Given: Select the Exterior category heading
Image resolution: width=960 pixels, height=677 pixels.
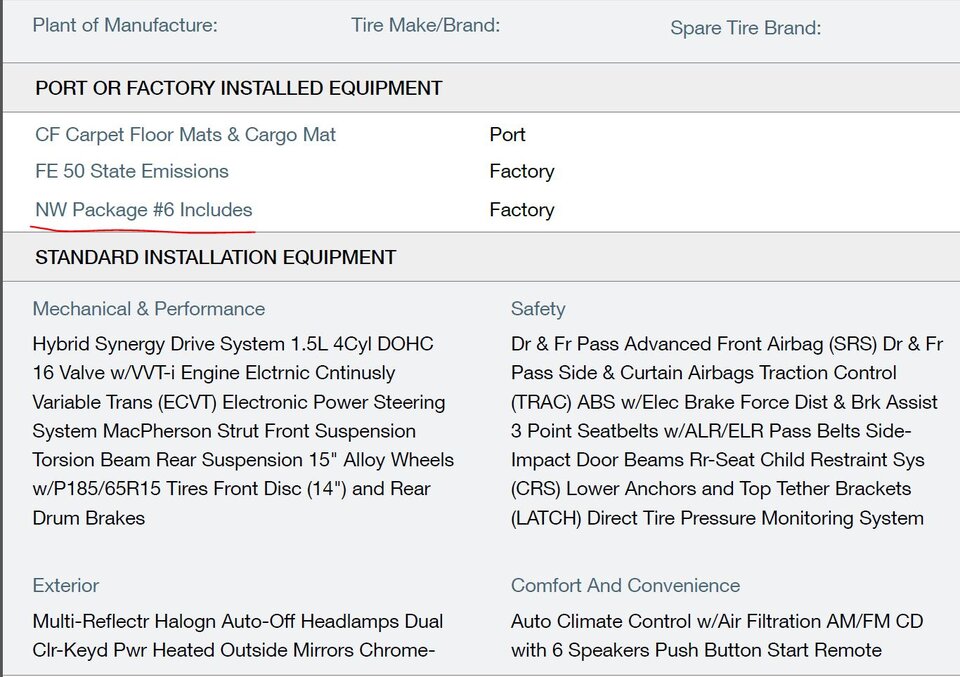Looking at the screenshot, I should tap(66, 585).
